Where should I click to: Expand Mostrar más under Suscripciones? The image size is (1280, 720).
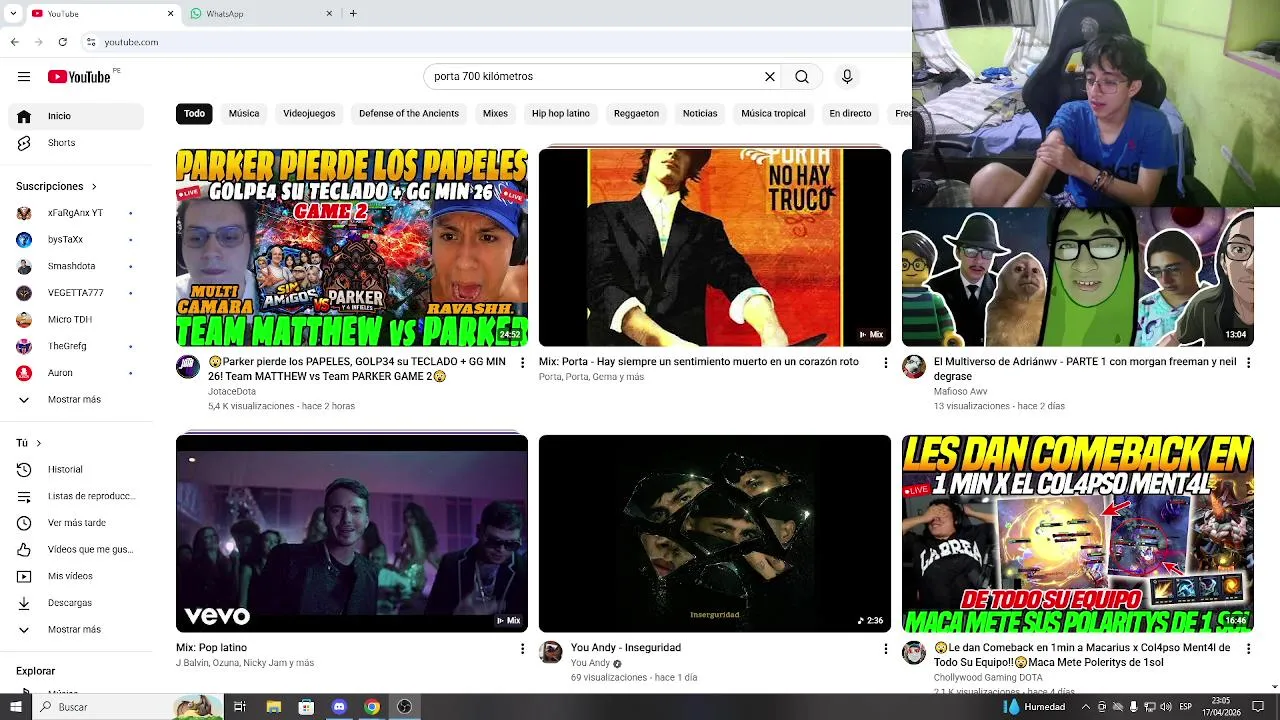click(76, 400)
